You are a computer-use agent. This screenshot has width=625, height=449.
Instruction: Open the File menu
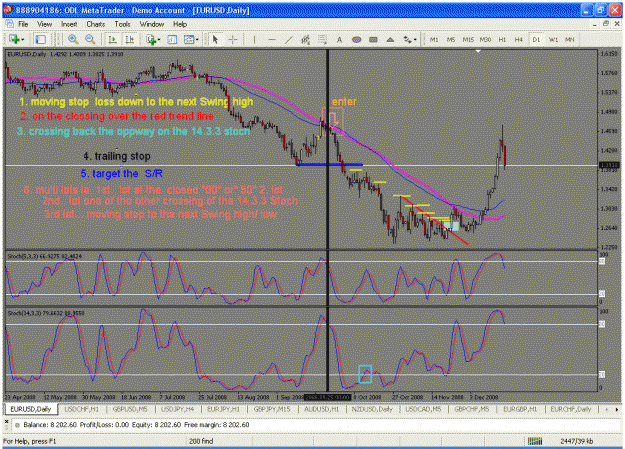click(23, 24)
